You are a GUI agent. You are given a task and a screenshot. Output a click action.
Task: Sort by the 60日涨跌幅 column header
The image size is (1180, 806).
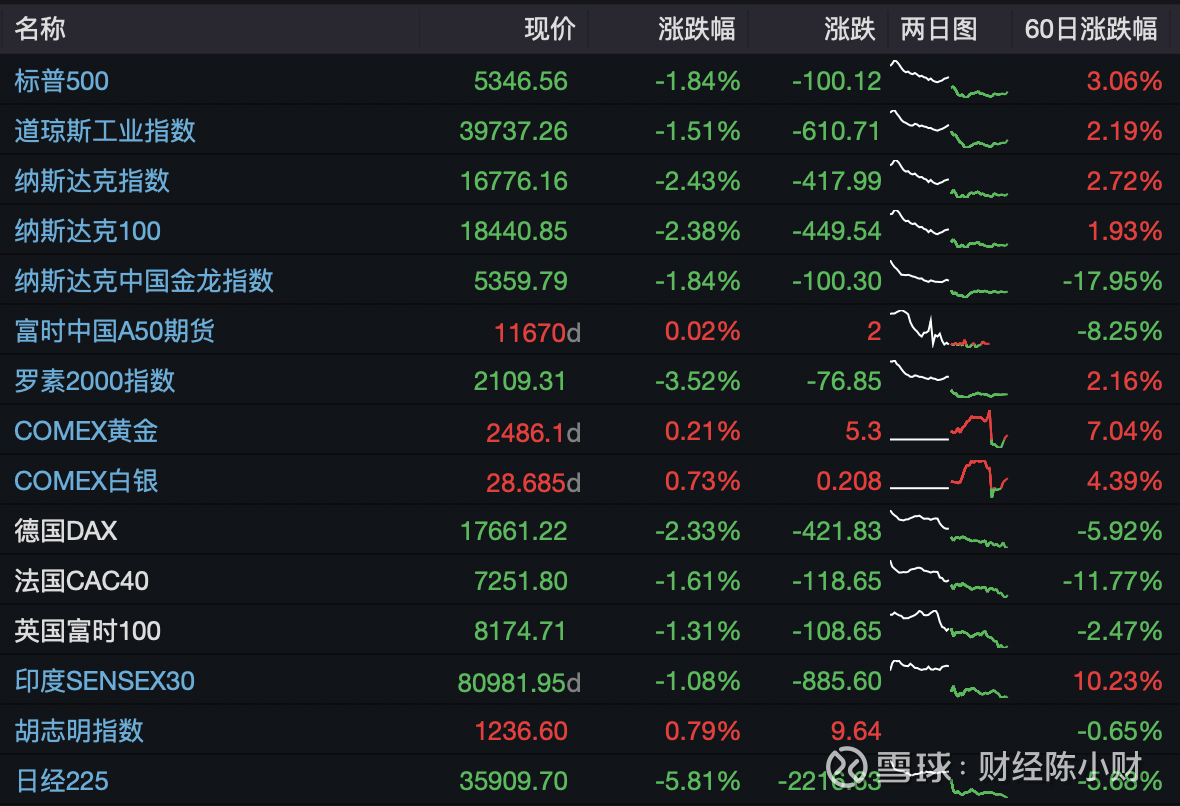pyautogui.click(x=1092, y=29)
